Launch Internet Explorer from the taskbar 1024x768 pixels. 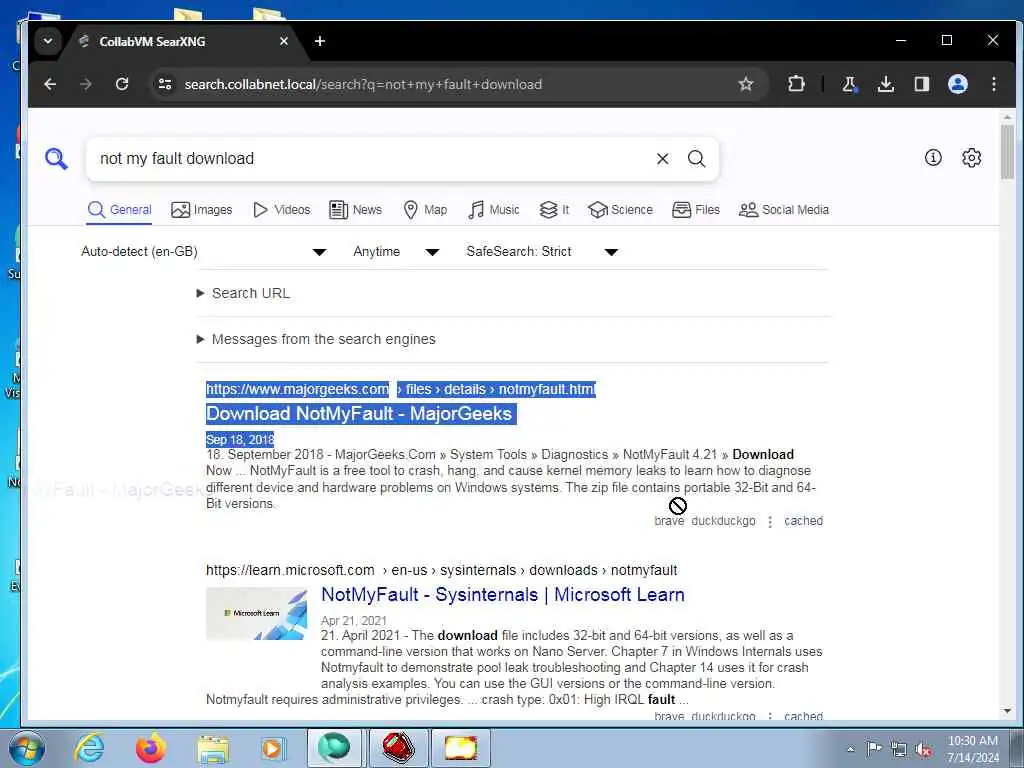click(88, 748)
